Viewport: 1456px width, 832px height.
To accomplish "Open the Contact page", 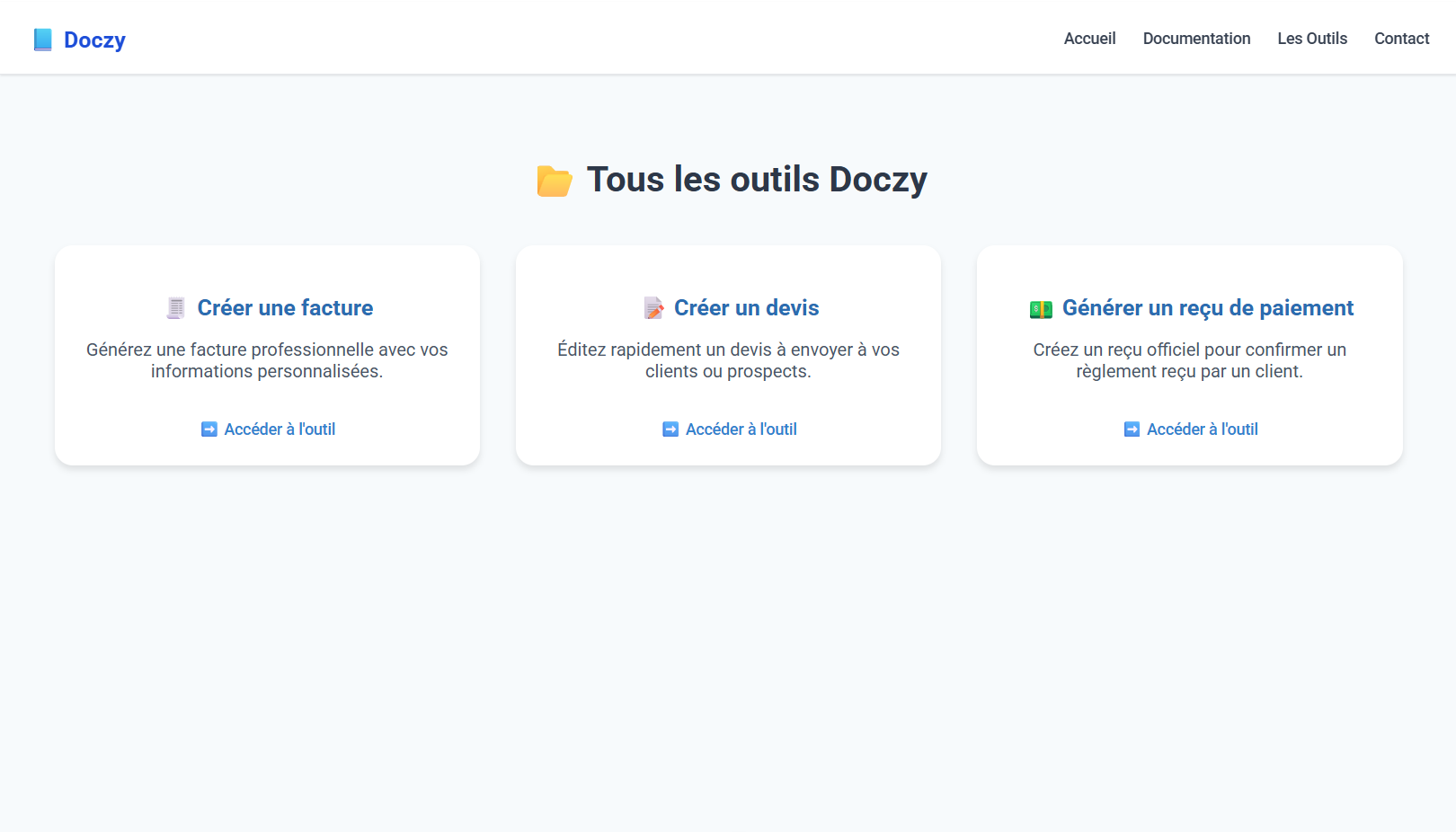I will [1401, 39].
